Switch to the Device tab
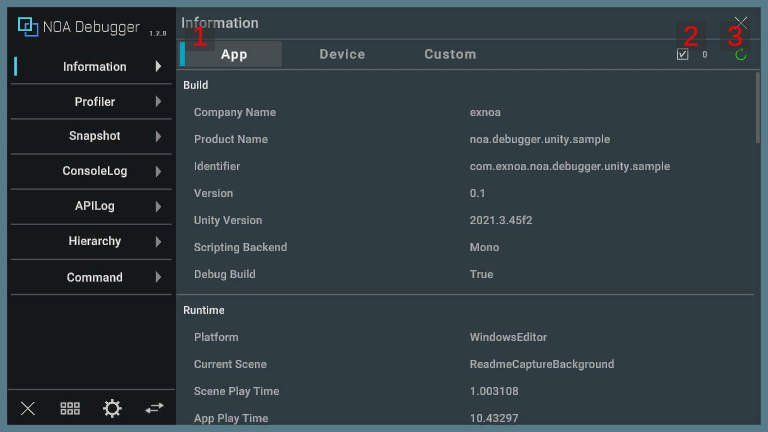 [x=342, y=54]
